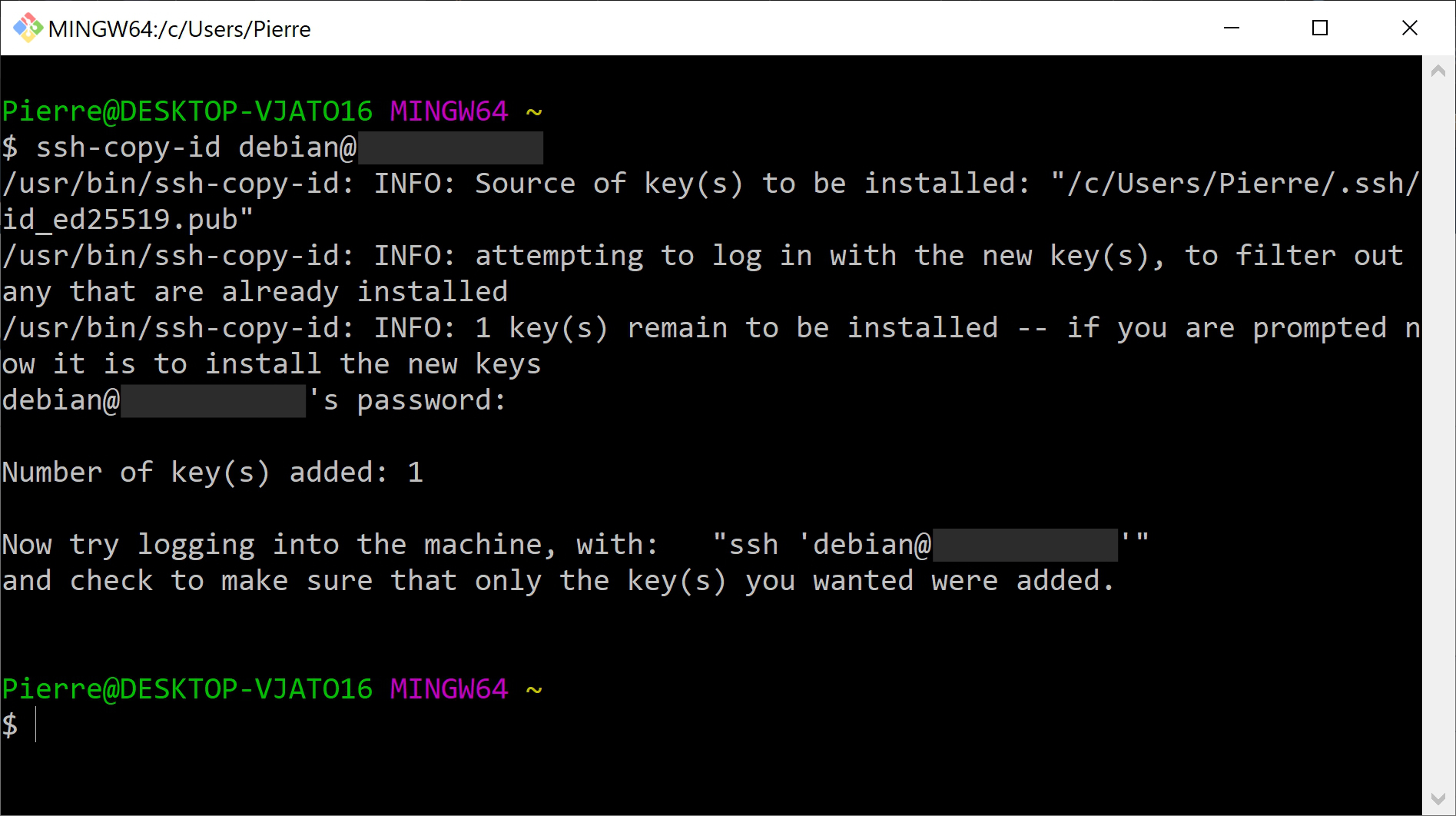The height and width of the screenshot is (816, 1456).
Task: Click the bottom MINGW64 magenta prompt label
Action: tap(449, 689)
